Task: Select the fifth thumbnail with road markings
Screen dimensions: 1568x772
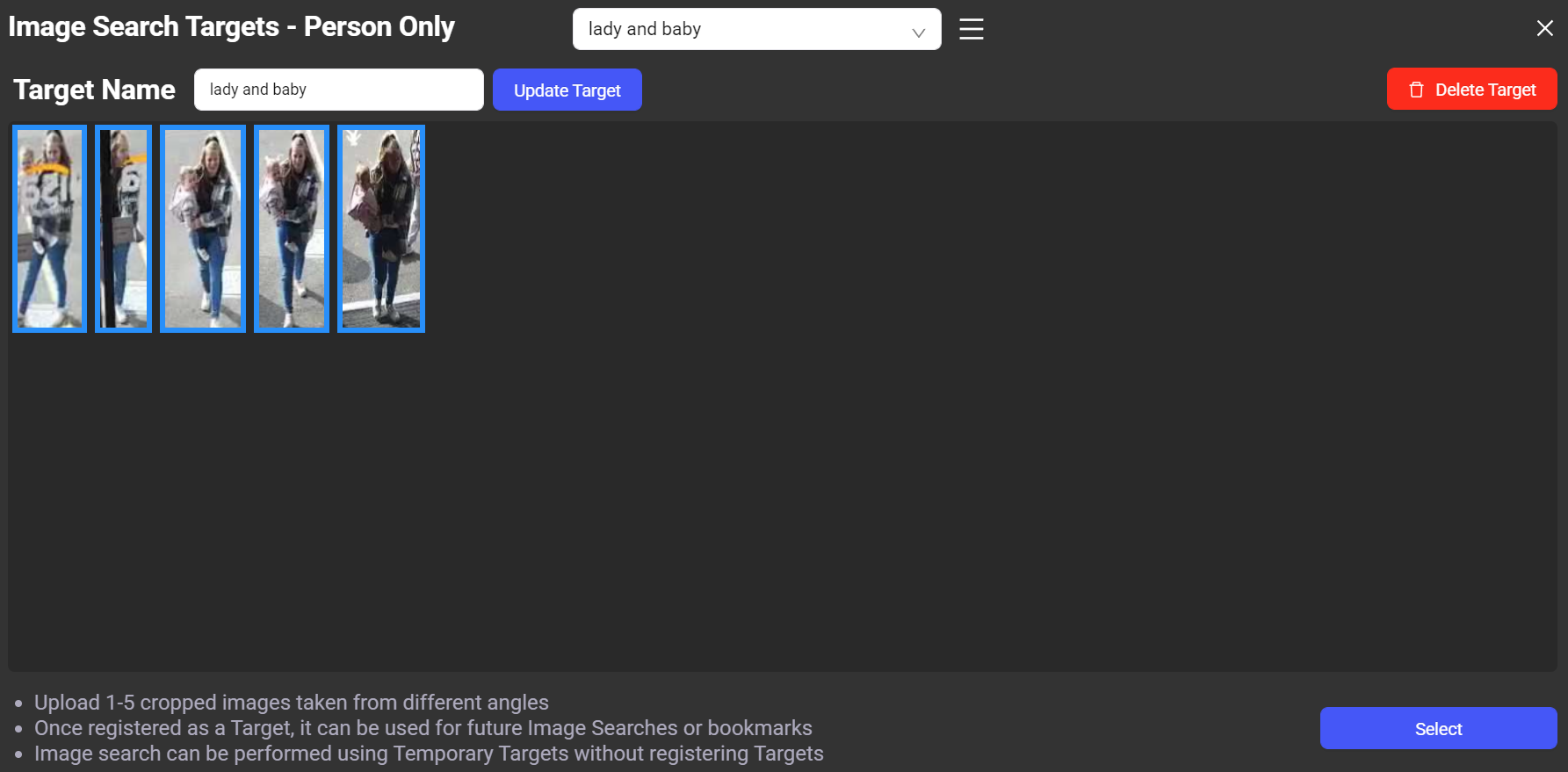Action: 381,229
